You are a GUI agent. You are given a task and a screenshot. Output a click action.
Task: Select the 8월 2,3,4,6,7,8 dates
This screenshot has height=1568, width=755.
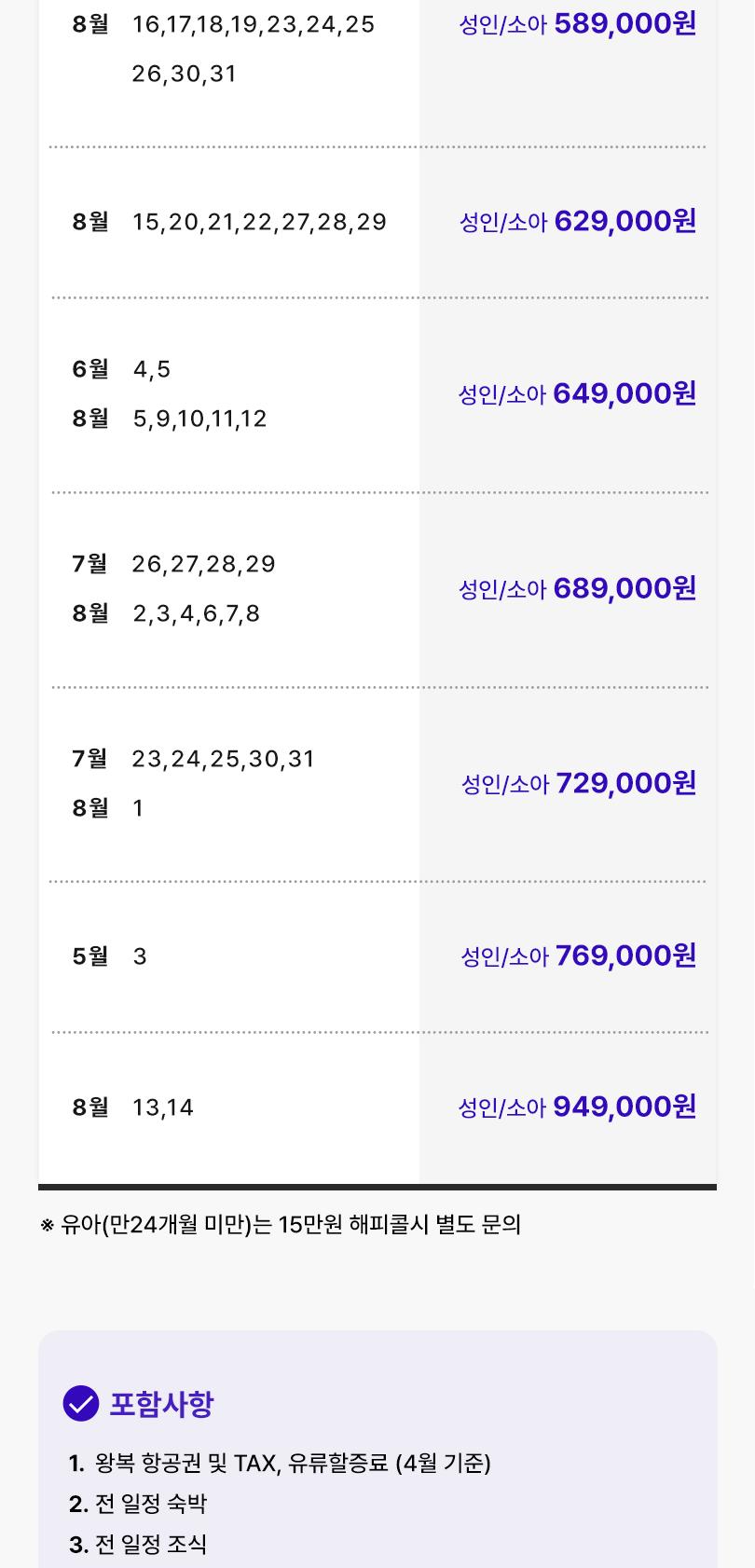[x=166, y=614]
